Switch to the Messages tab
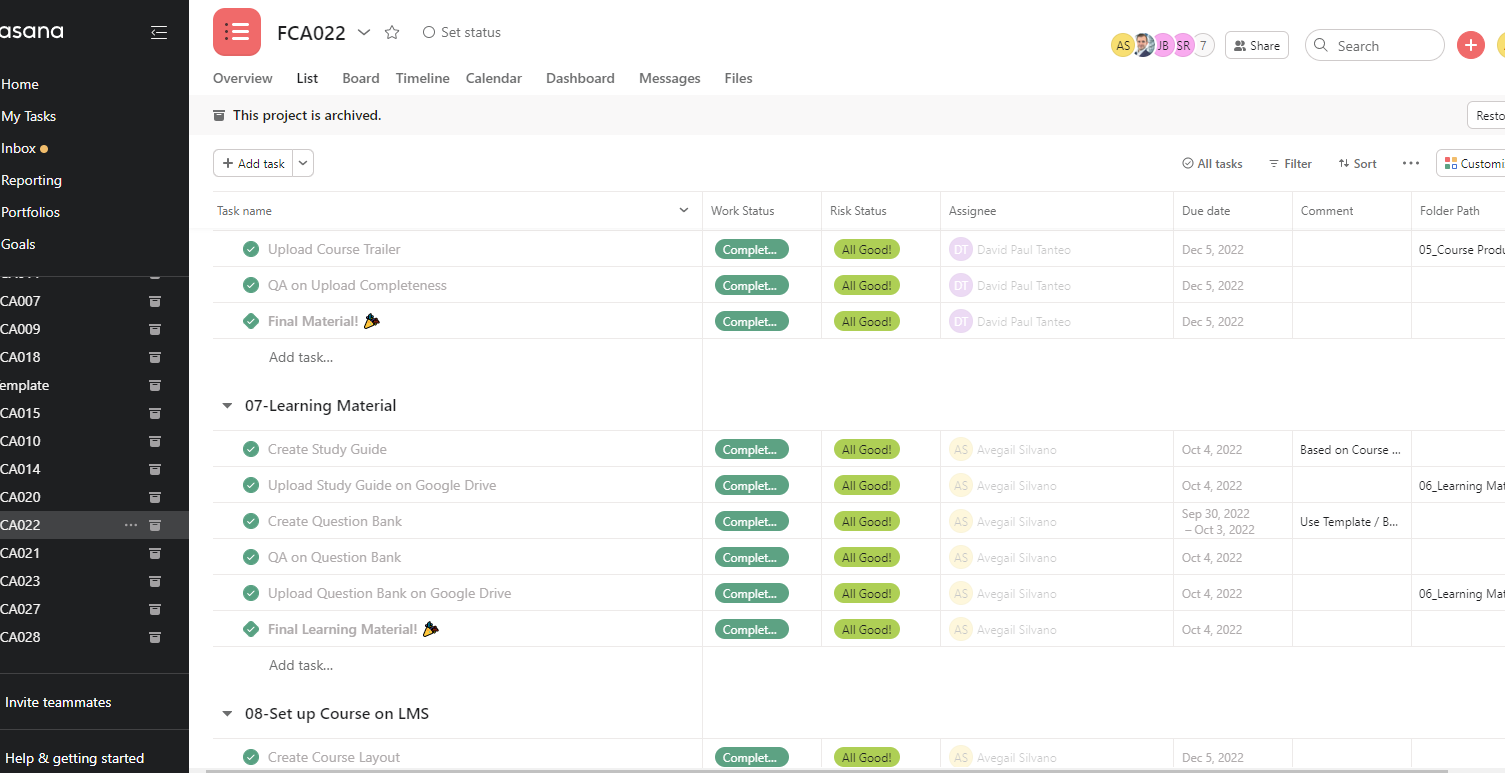Viewport: 1505px width, 773px height. point(670,78)
